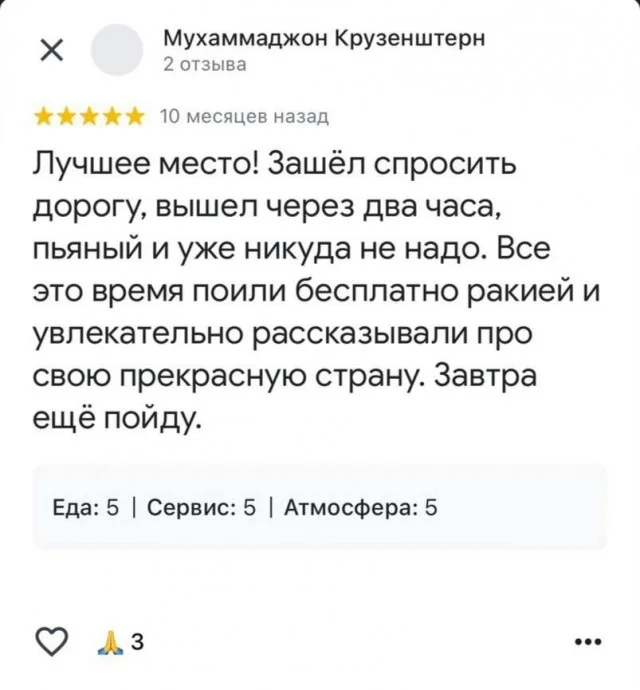Open Мухаммаджон Крузенштерн's profile name
Viewport: 640px width, 690px height.
(x=323, y=39)
